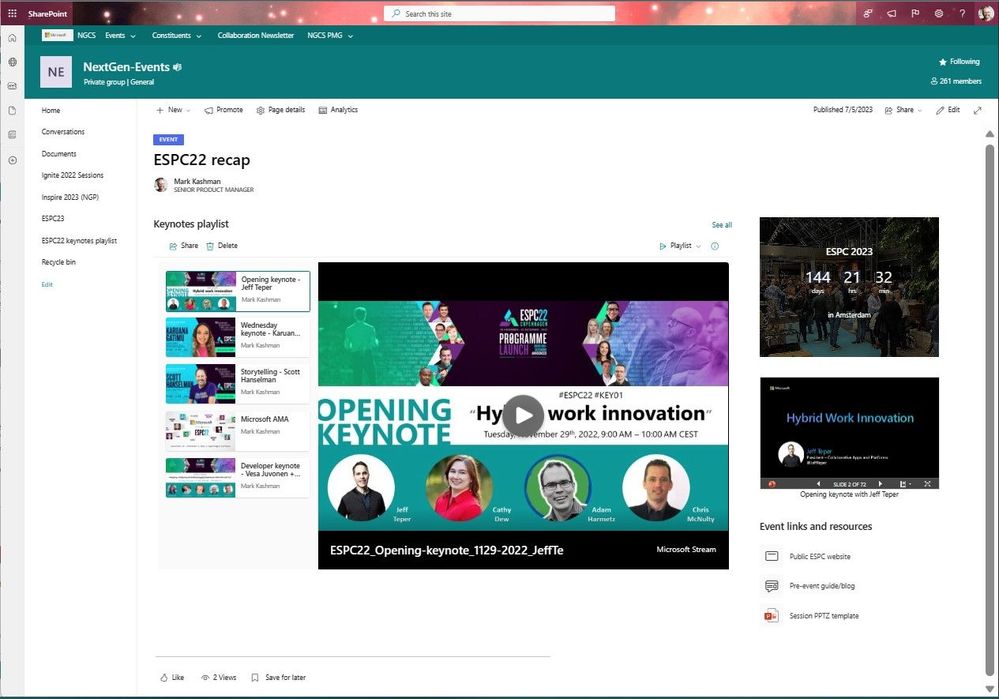Image resolution: width=999 pixels, height=699 pixels.
Task: Play the Opening Keynote video
Action: [523, 415]
